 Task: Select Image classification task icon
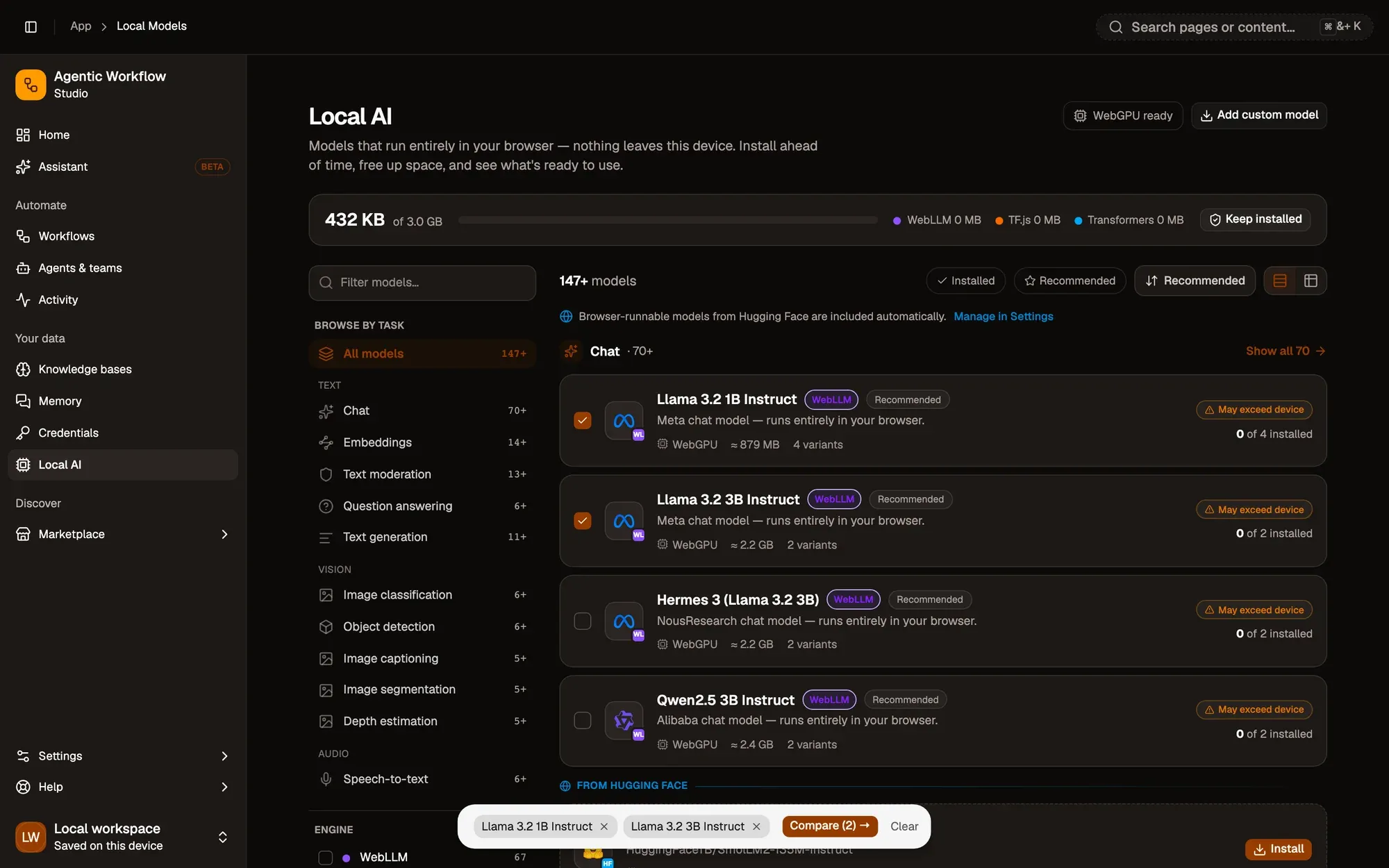click(326, 595)
